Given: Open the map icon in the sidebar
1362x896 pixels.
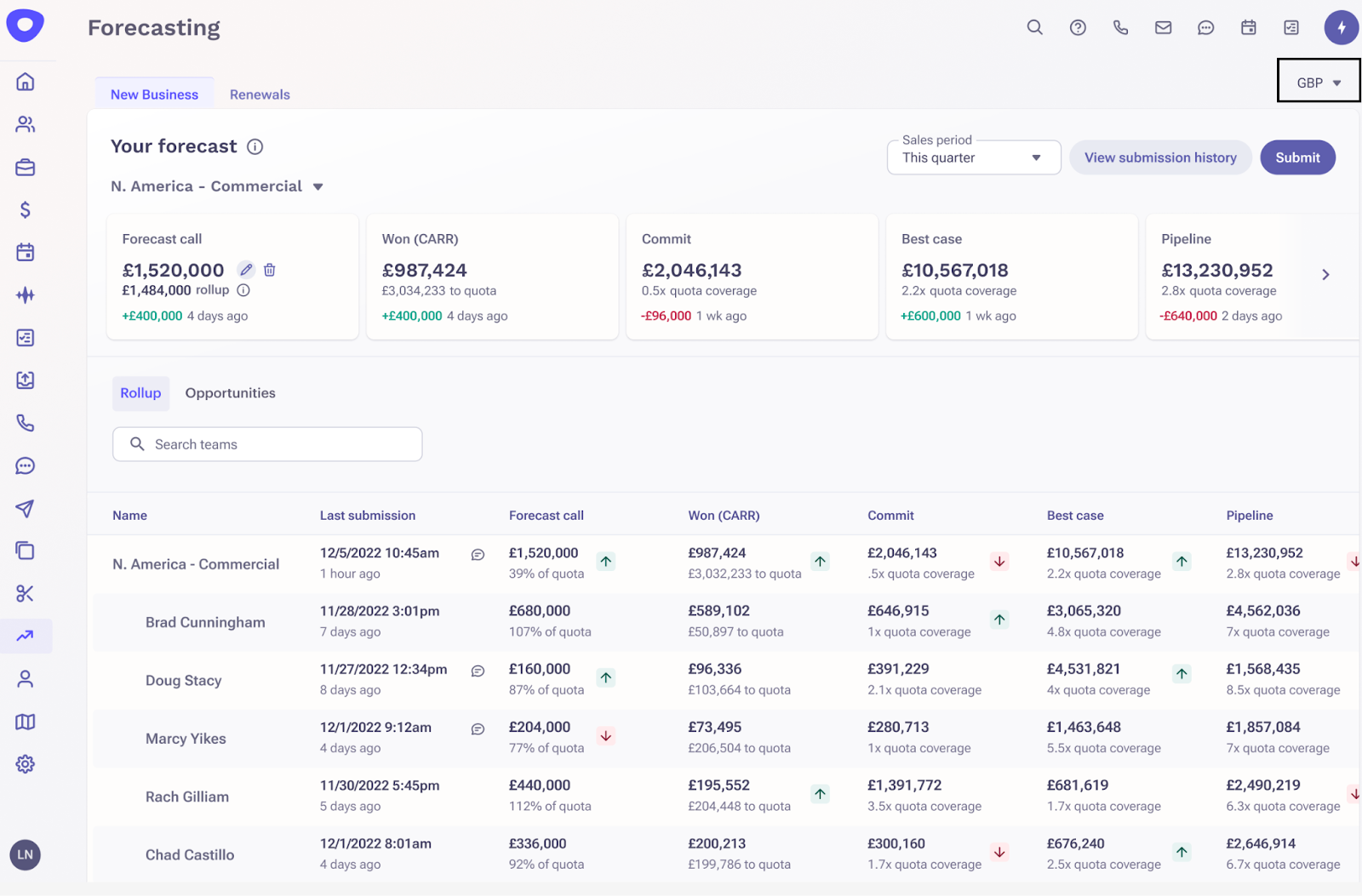Looking at the screenshot, I should (x=26, y=722).
